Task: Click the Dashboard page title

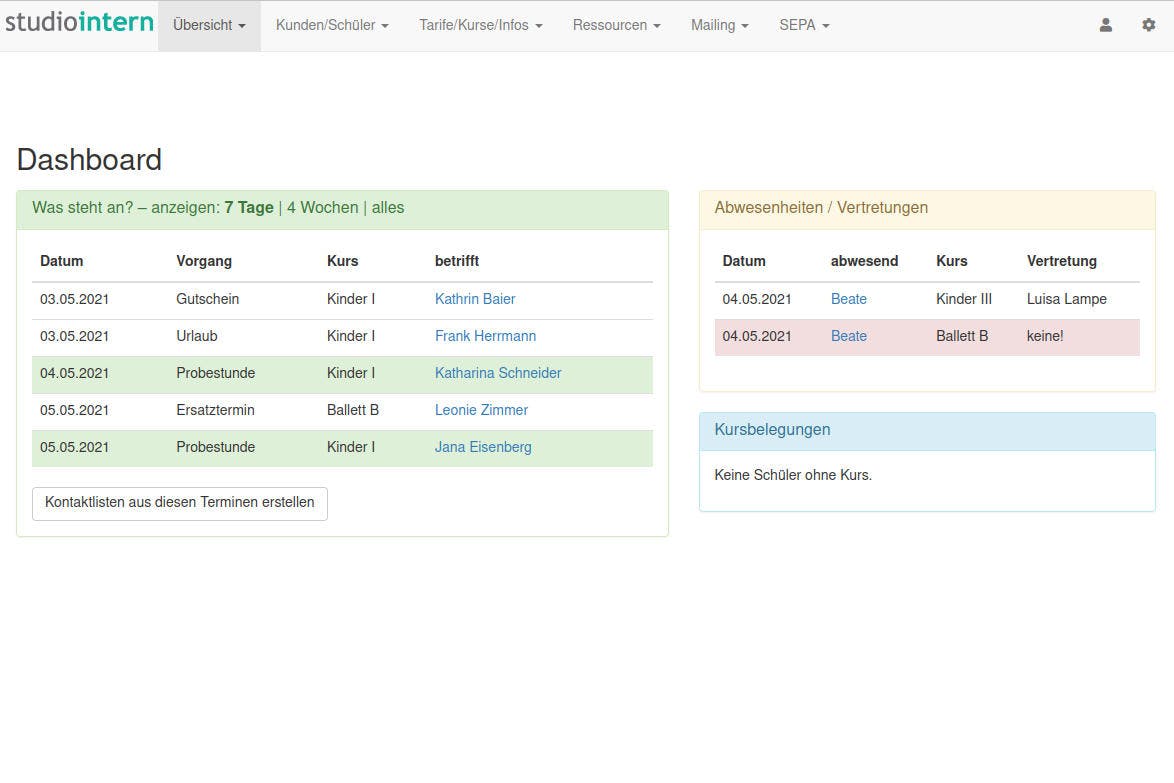Action: click(x=89, y=159)
